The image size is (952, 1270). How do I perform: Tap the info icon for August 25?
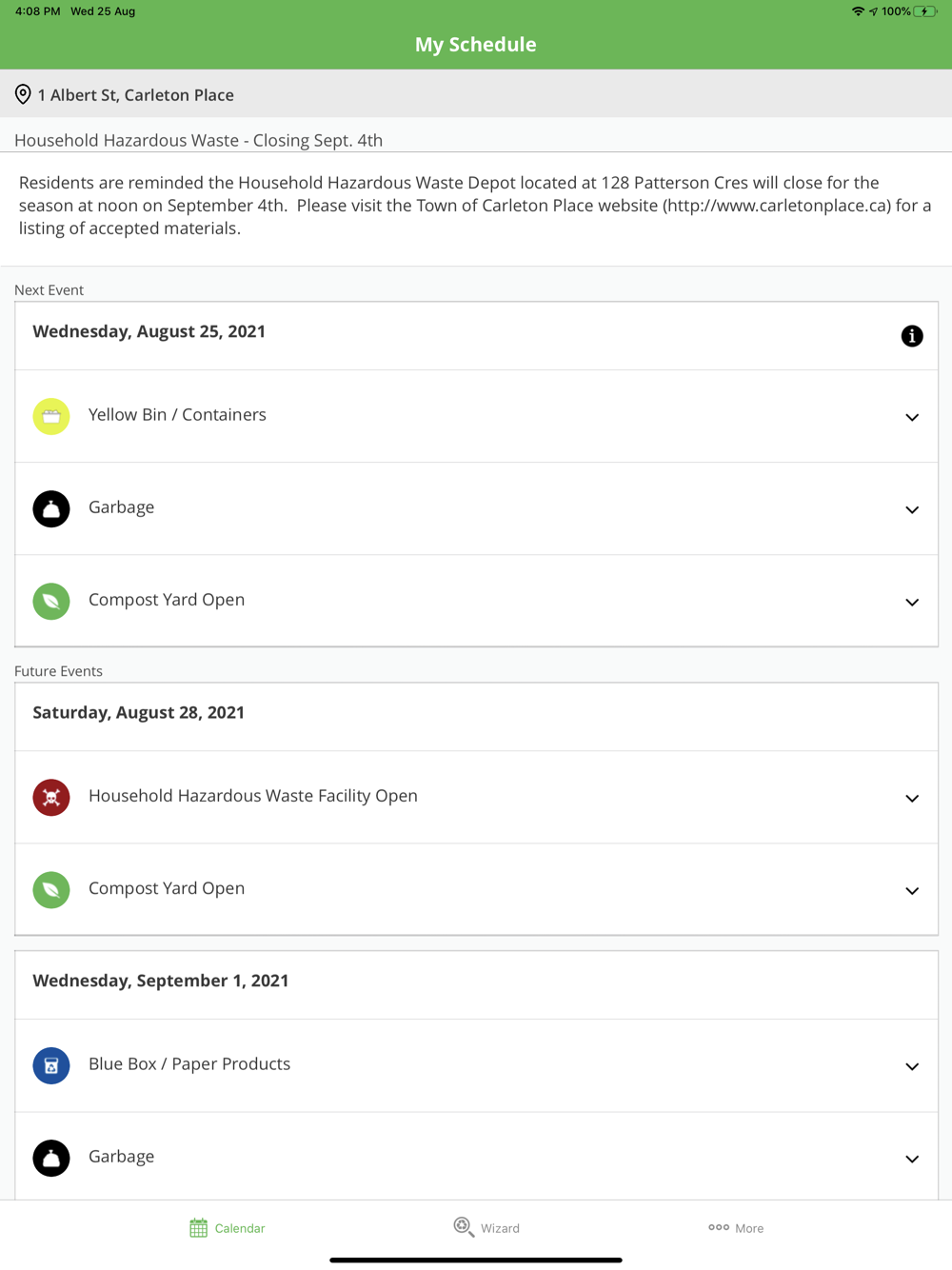[911, 336]
